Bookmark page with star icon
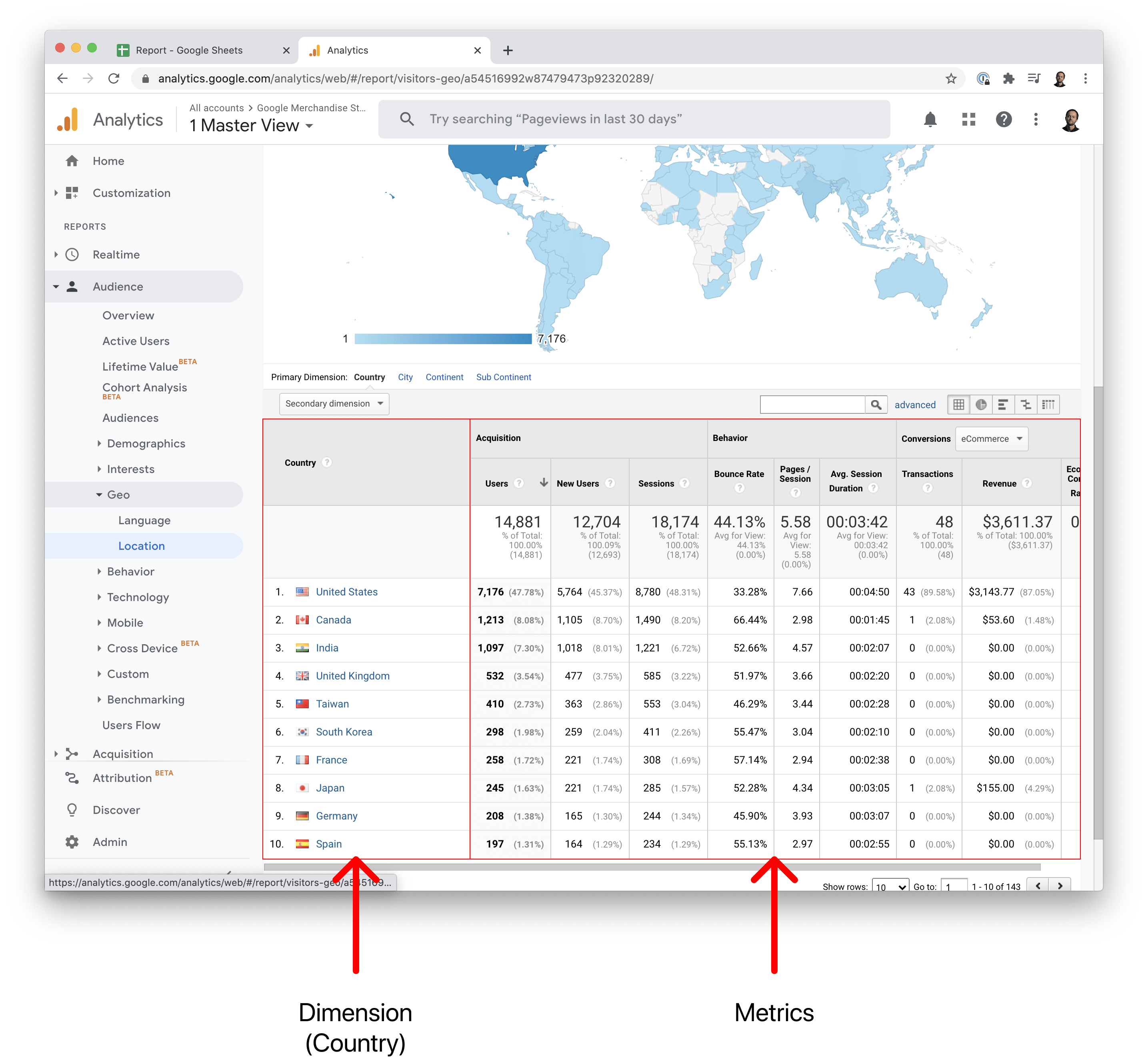Image resolution: width=1148 pixels, height=1058 pixels. (x=950, y=78)
